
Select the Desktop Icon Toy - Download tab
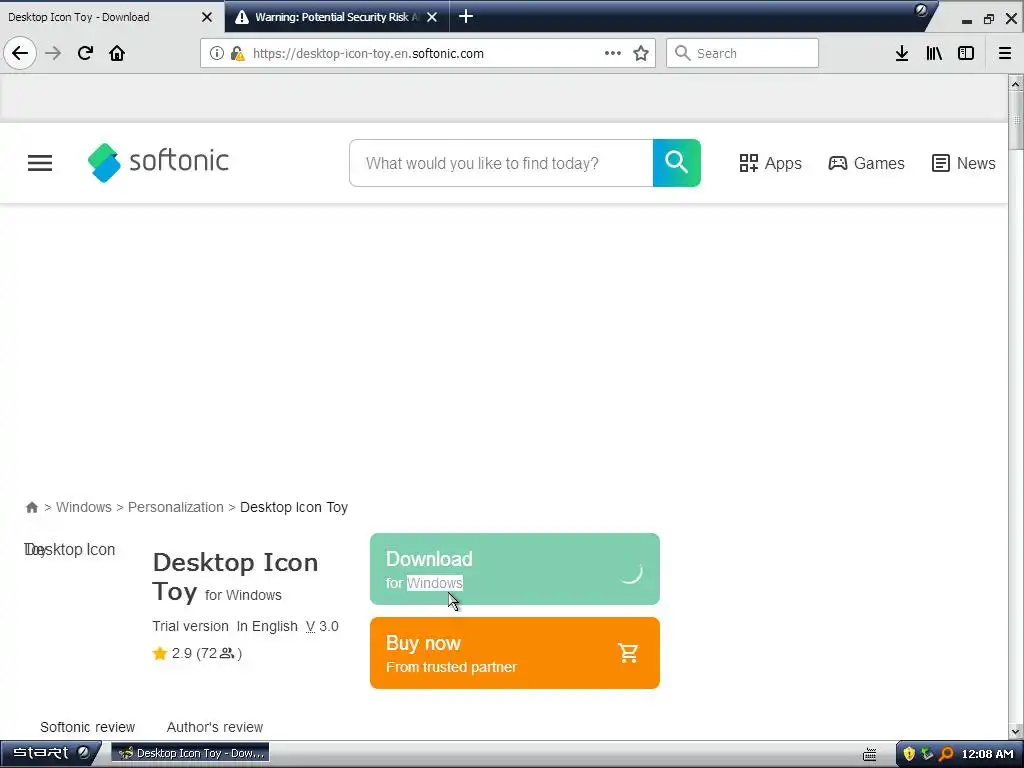point(111,17)
